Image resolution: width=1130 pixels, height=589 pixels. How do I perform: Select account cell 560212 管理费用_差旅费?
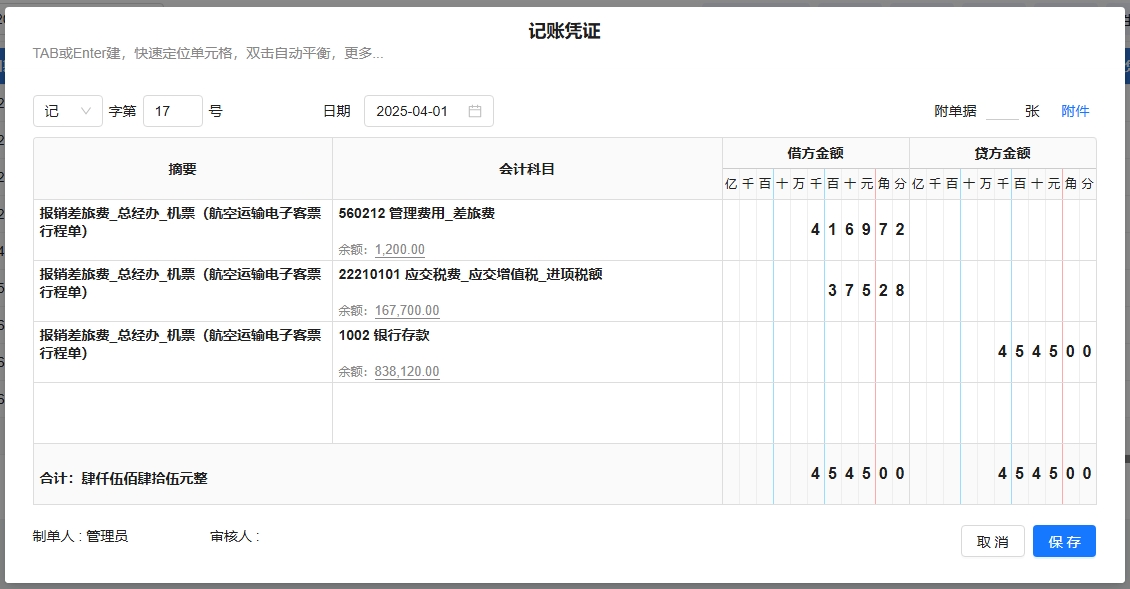click(417, 214)
